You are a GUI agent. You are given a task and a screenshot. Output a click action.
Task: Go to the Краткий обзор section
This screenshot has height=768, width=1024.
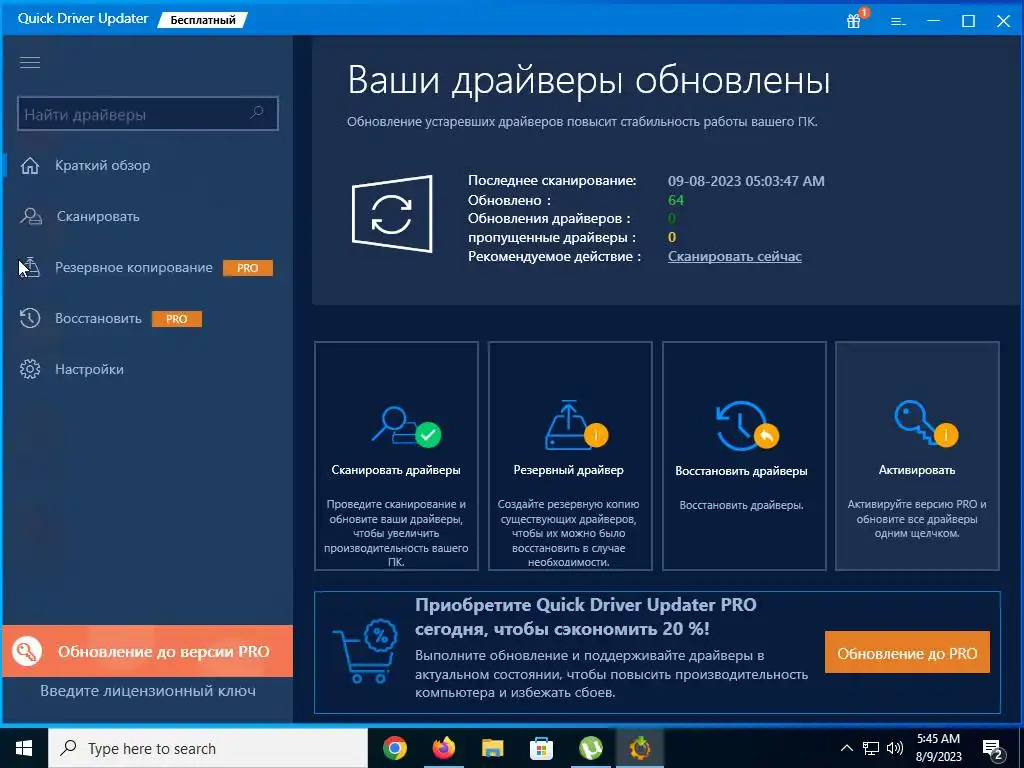click(x=103, y=165)
